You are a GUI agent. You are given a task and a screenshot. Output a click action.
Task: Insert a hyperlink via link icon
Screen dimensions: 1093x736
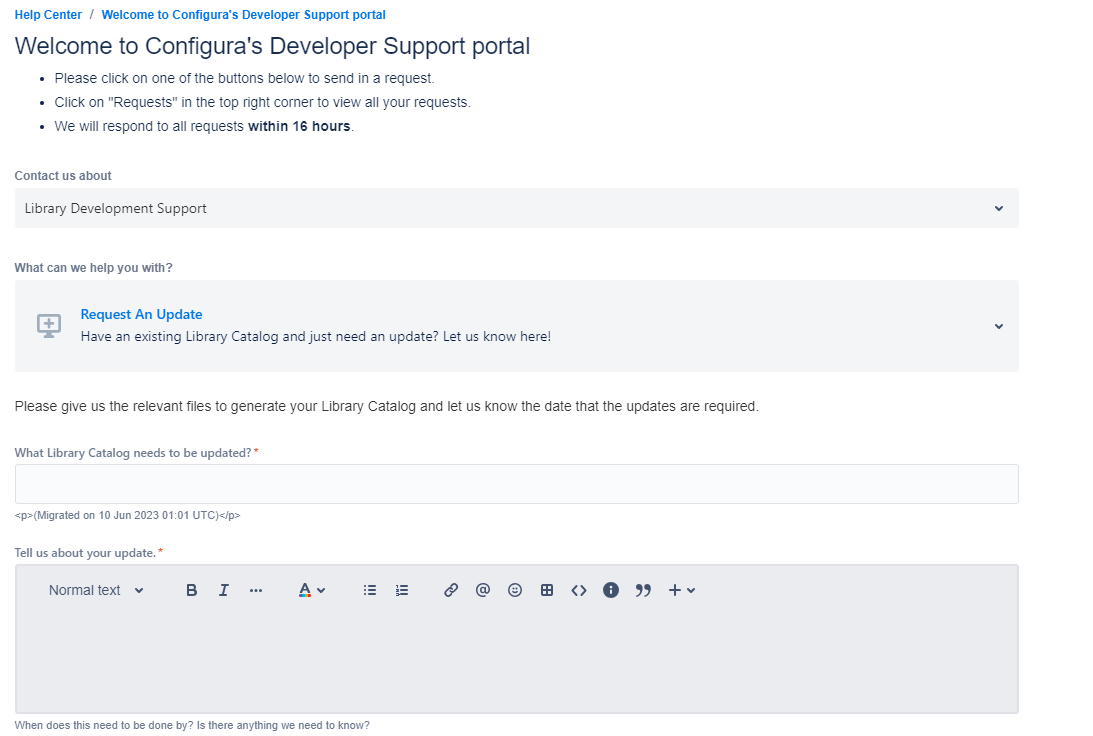coord(451,590)
